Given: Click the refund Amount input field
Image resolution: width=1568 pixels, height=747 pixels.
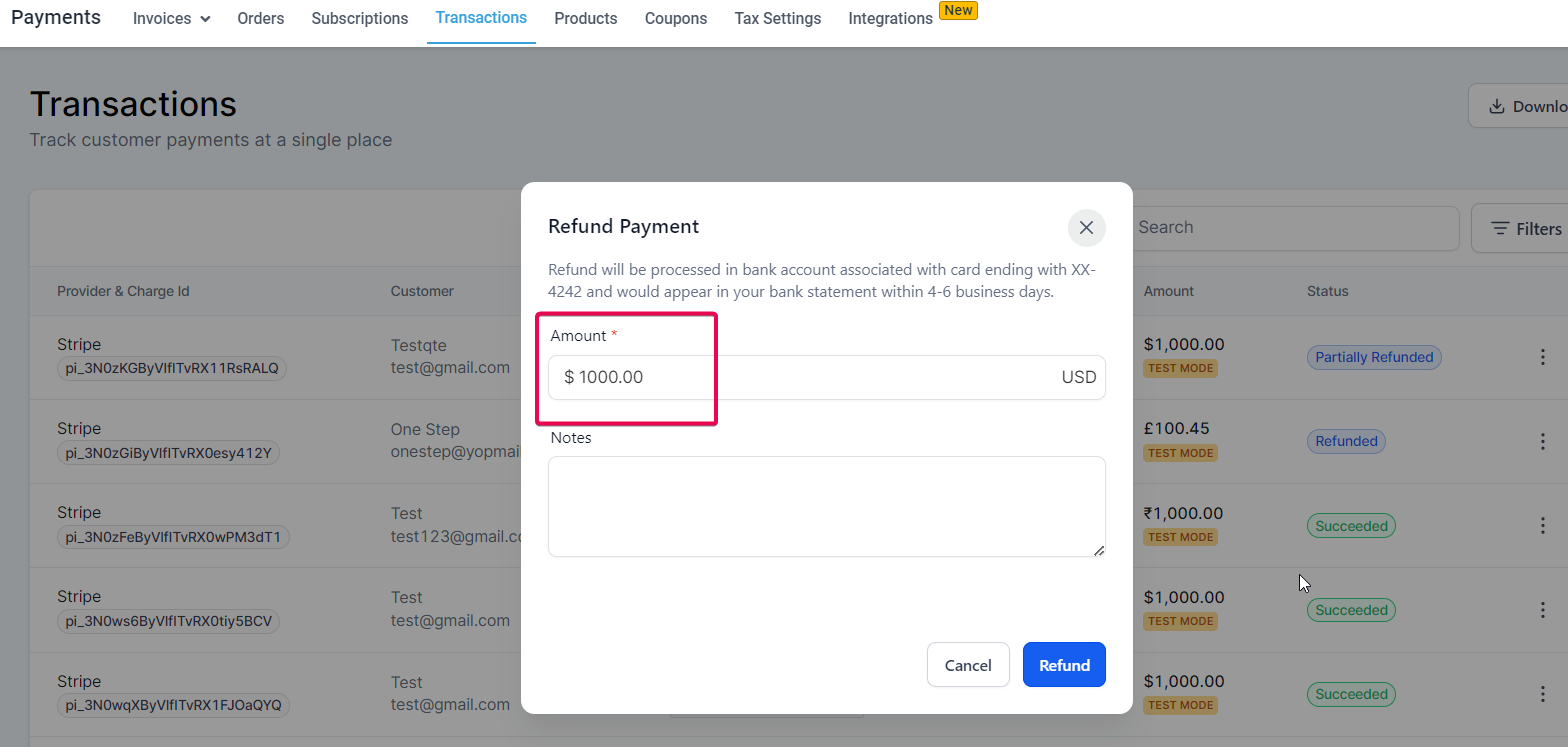Looking at the screenshot, I should coord(827,377).
